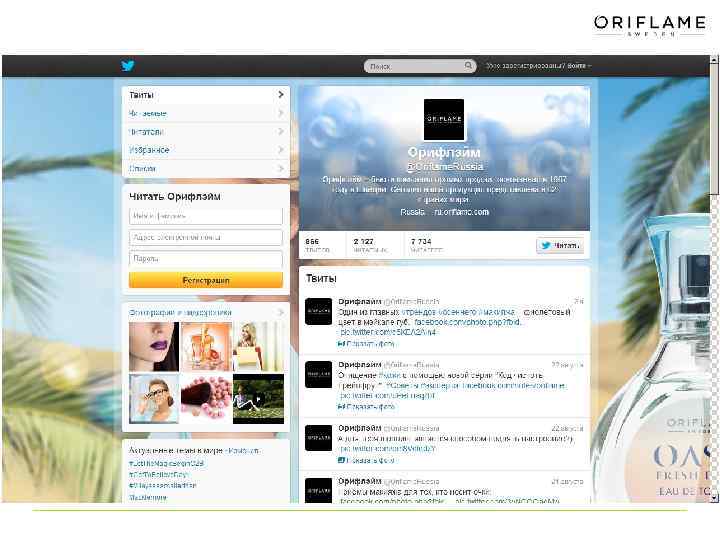
Task: Select the Твиты menu item
Action: 206,95
